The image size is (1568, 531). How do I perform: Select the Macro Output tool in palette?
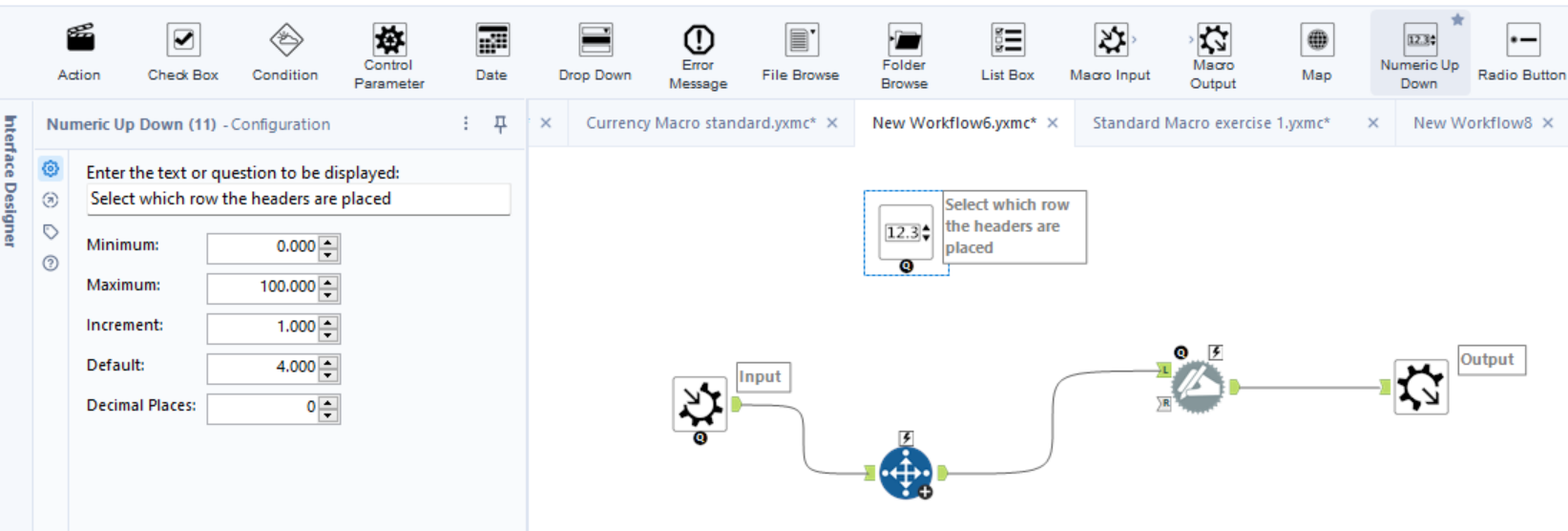click(x=1213, y=56)
